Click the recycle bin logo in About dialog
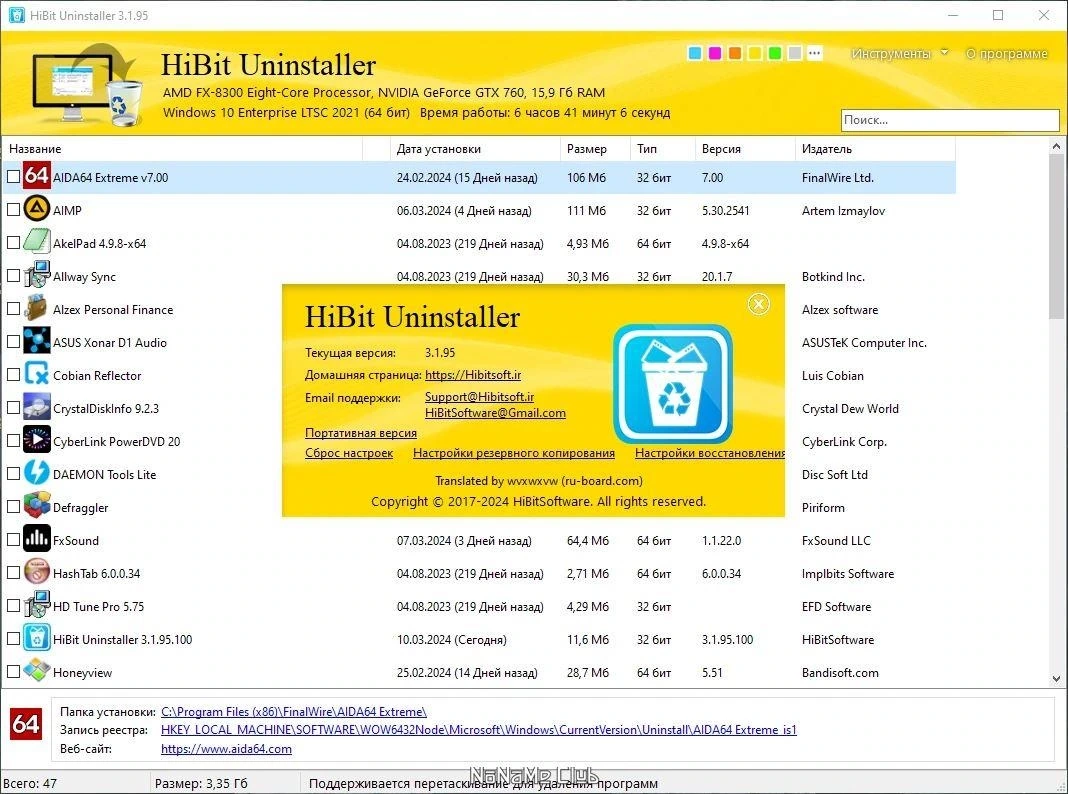Screen dimensions: 1068x794 (673, 383)
